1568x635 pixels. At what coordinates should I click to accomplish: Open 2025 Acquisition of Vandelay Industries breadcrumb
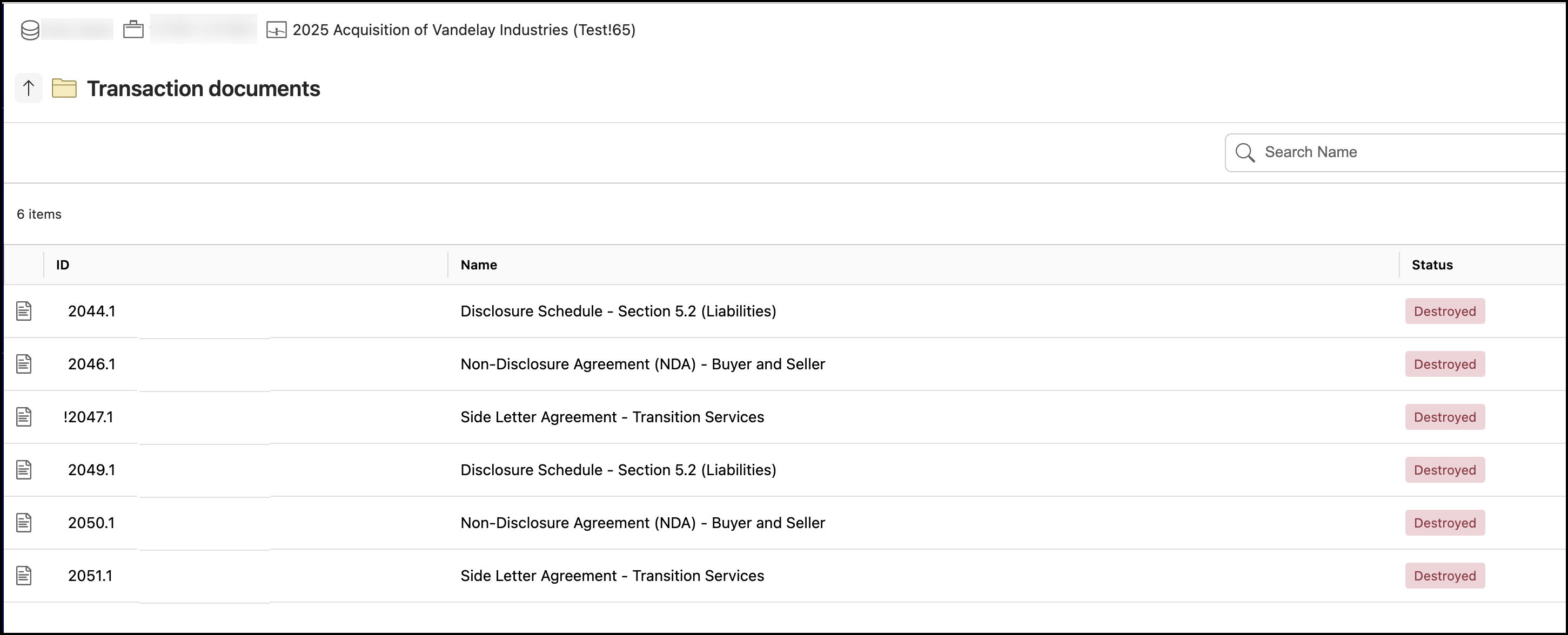464,30
